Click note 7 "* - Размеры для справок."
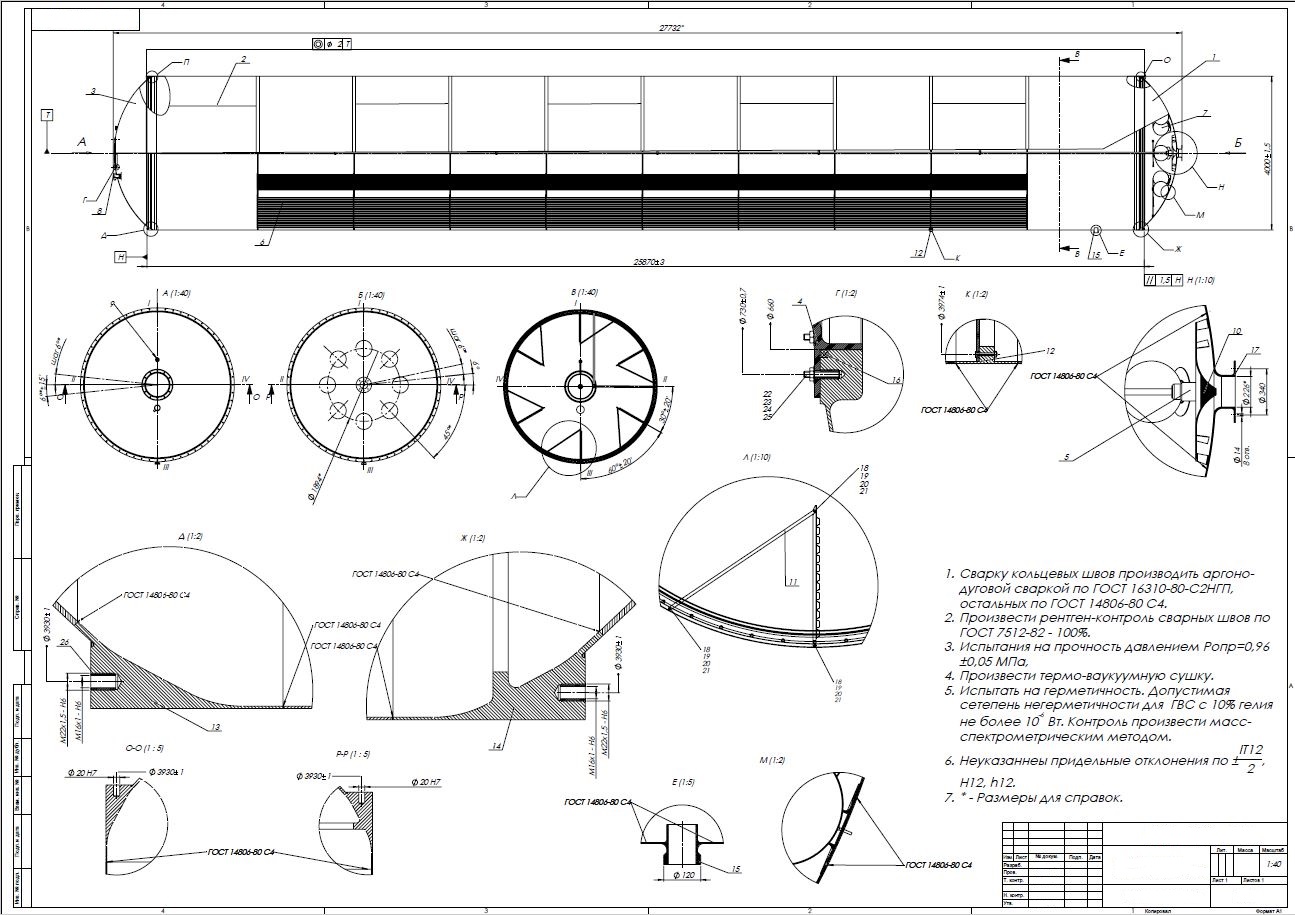 click(1034, 798)
